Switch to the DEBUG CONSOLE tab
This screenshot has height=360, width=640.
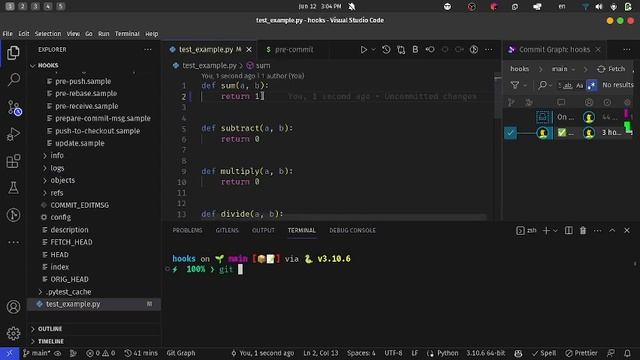[352, 231]
